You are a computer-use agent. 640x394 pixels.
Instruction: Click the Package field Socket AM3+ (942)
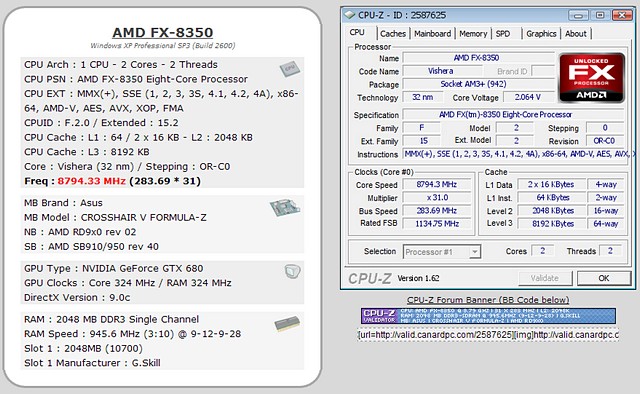pos(478,84)
